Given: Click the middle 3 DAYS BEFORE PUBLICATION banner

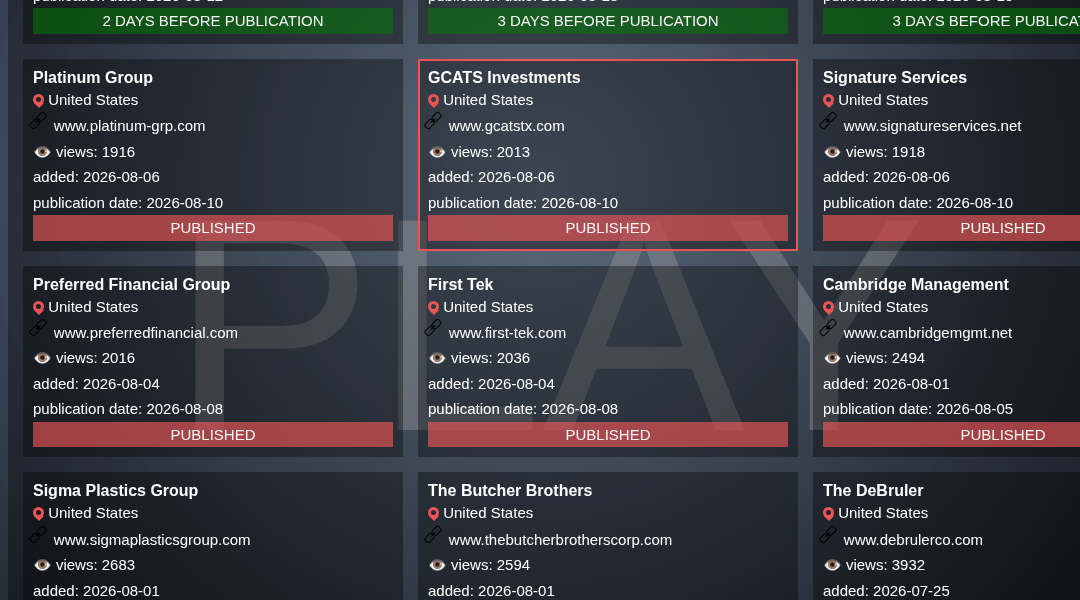Looking at the screenshot, I should click(x=608, y=21).
